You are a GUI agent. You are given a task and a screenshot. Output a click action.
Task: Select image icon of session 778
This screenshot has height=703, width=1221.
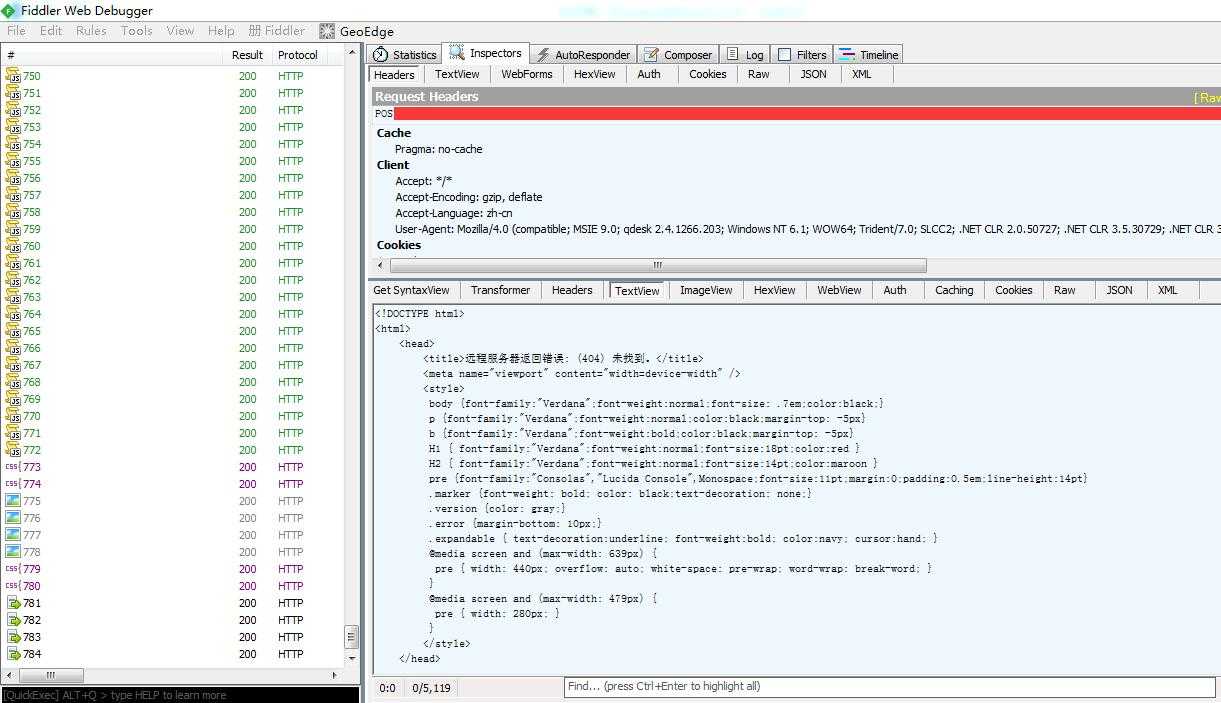(13, 552)
